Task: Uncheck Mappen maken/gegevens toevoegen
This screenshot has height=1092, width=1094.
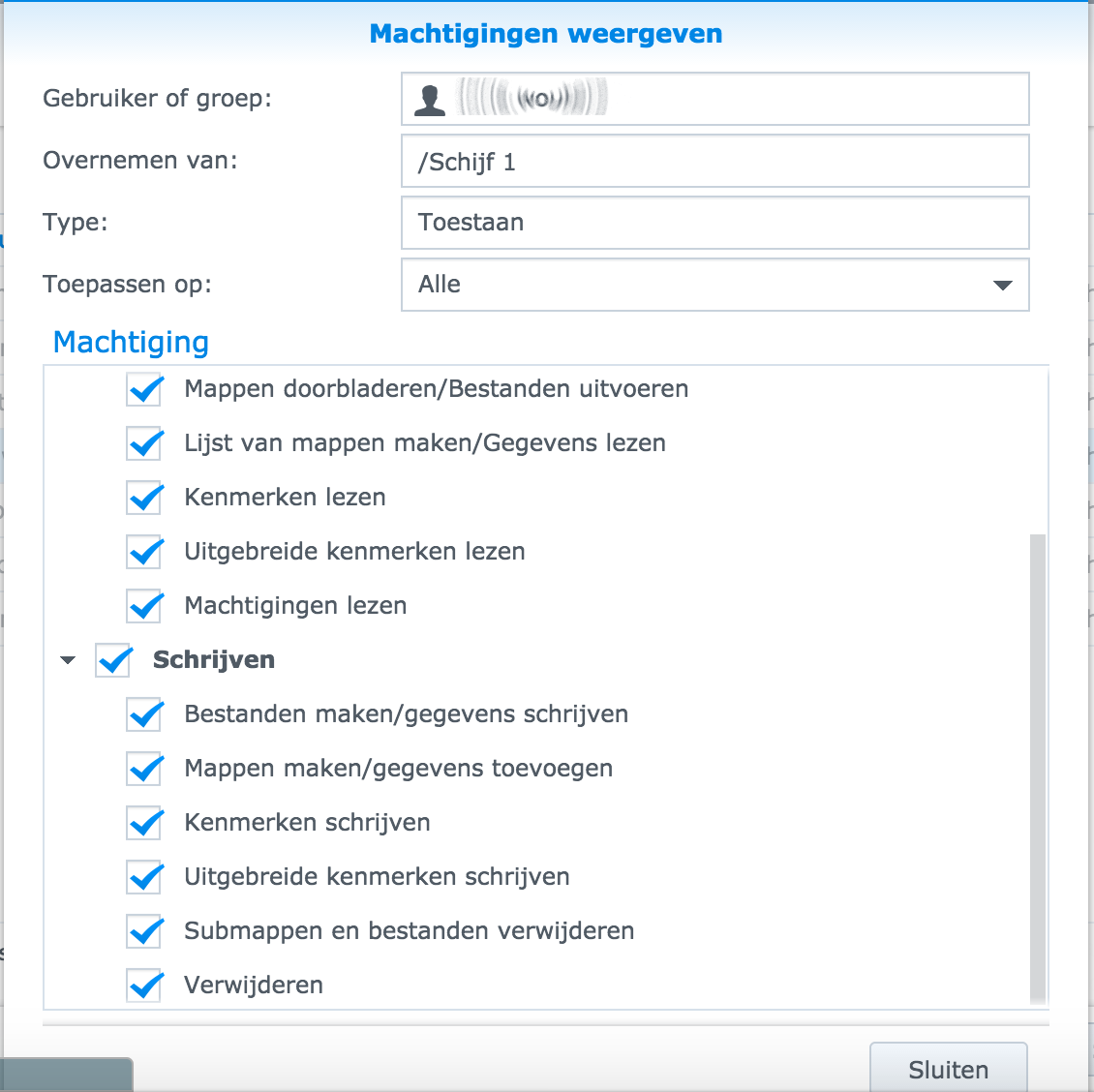Action: click(x=144, y=769)
